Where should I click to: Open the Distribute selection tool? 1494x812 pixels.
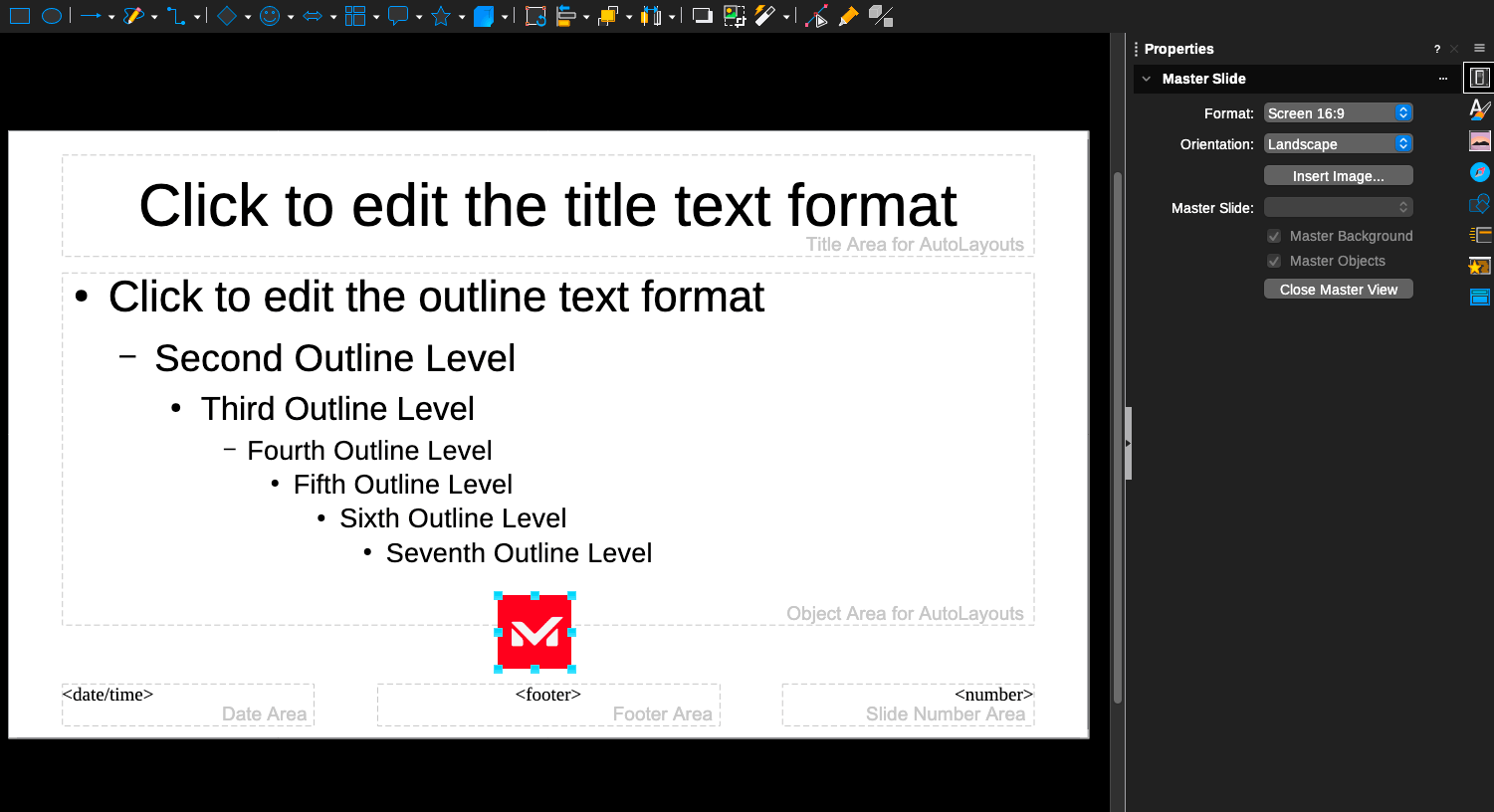[x=651, y=16]
